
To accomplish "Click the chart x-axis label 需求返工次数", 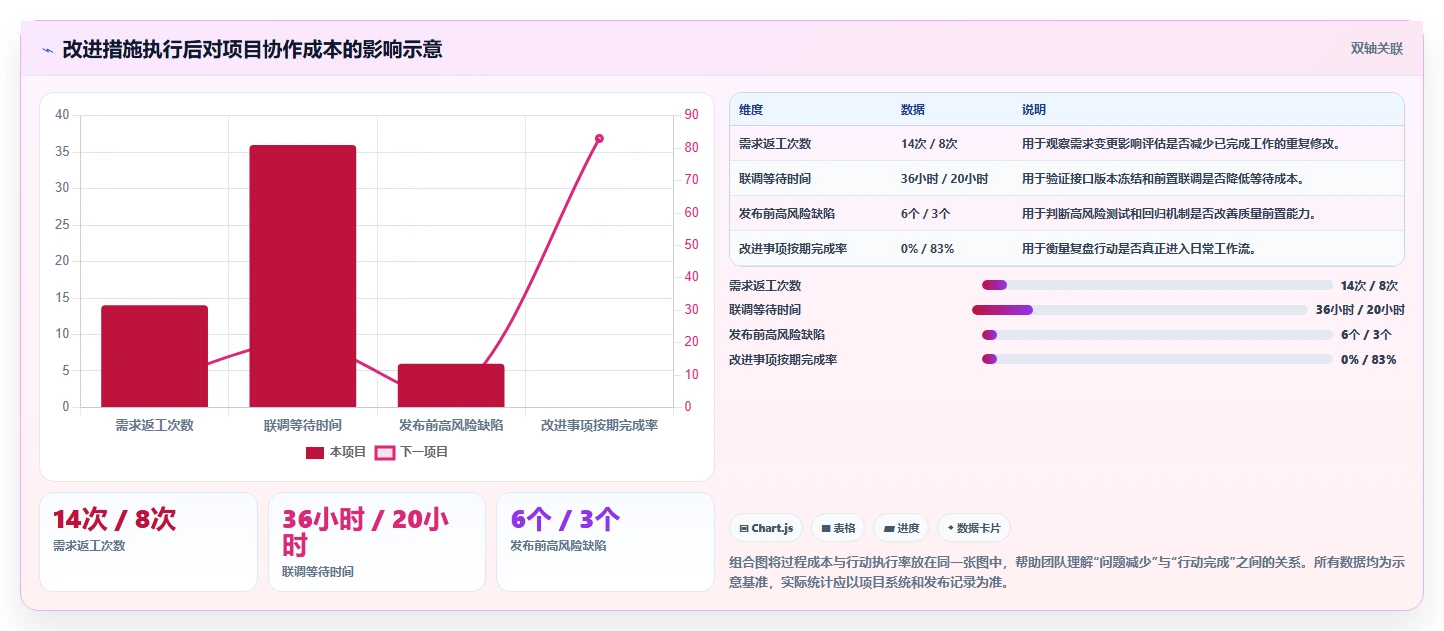I will click(x=154, y=425).
